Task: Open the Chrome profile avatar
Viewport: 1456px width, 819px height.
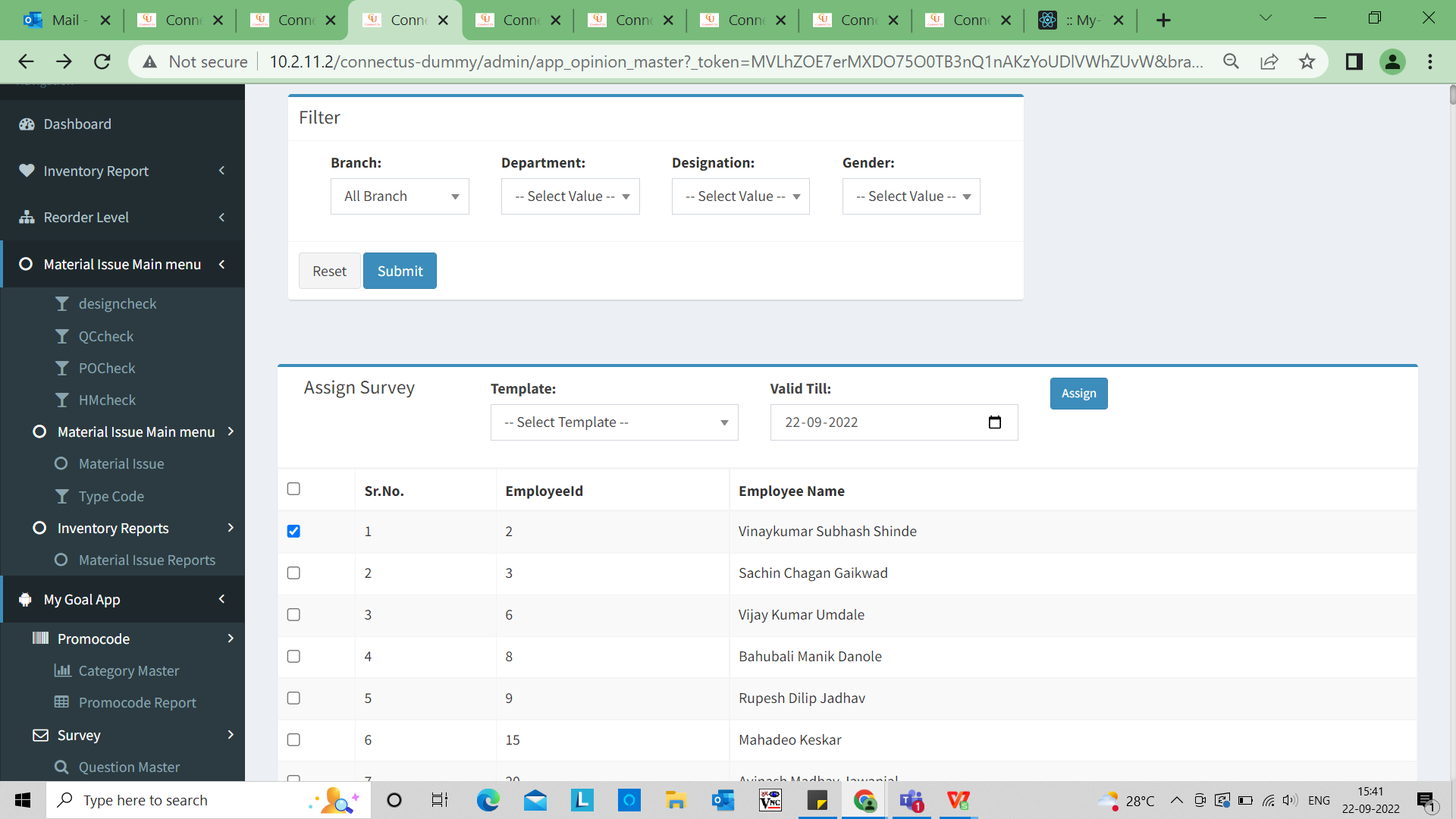Action: (1392, 61)
